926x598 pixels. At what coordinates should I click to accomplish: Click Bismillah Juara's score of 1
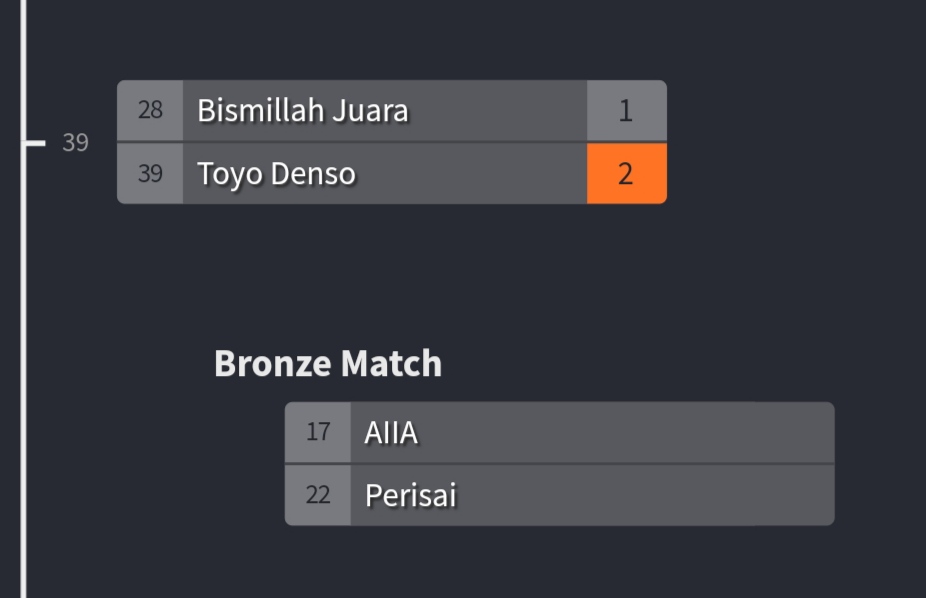(626, 110)
